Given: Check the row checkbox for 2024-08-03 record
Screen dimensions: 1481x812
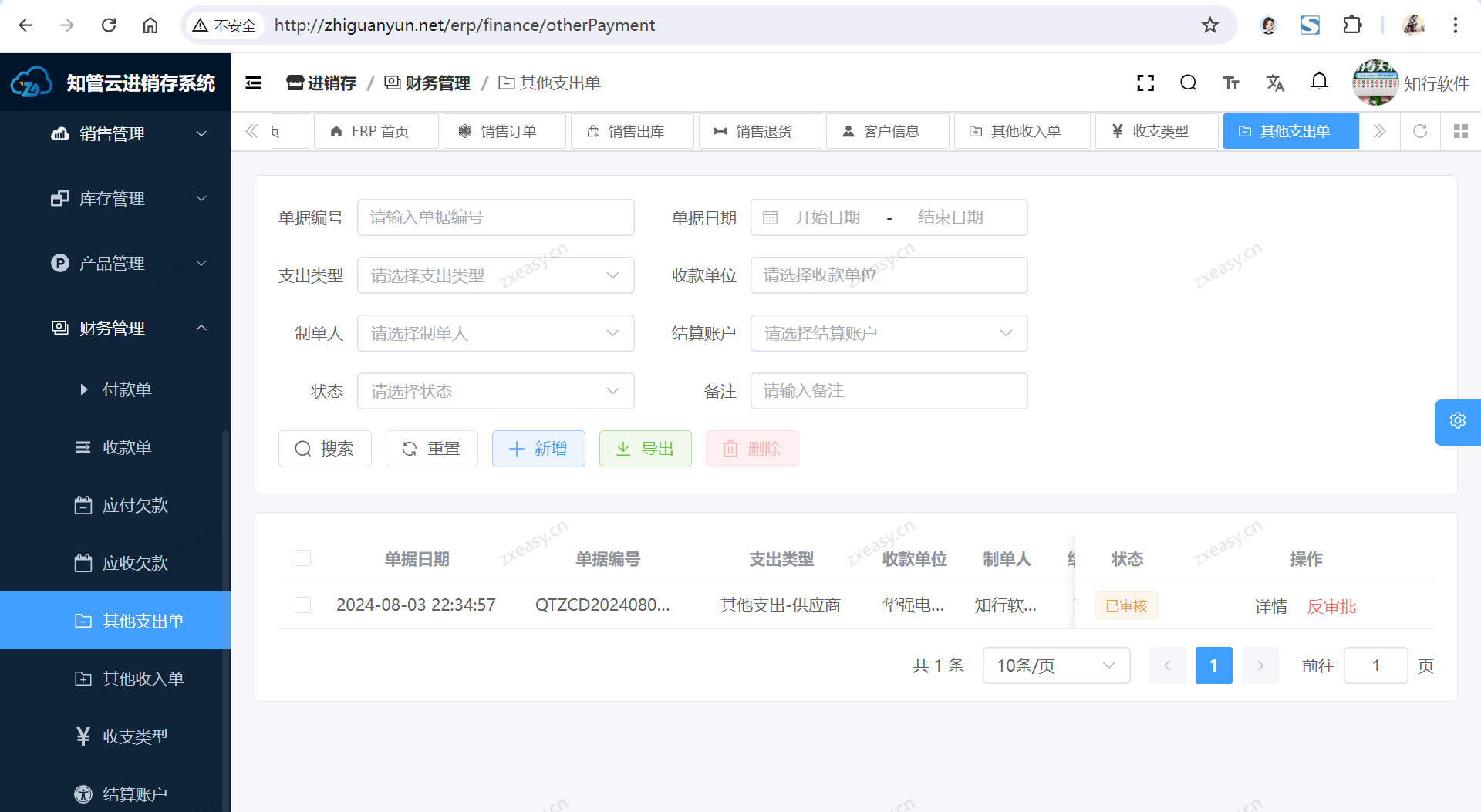Looking at the screenshot, I should pos(302,605).
